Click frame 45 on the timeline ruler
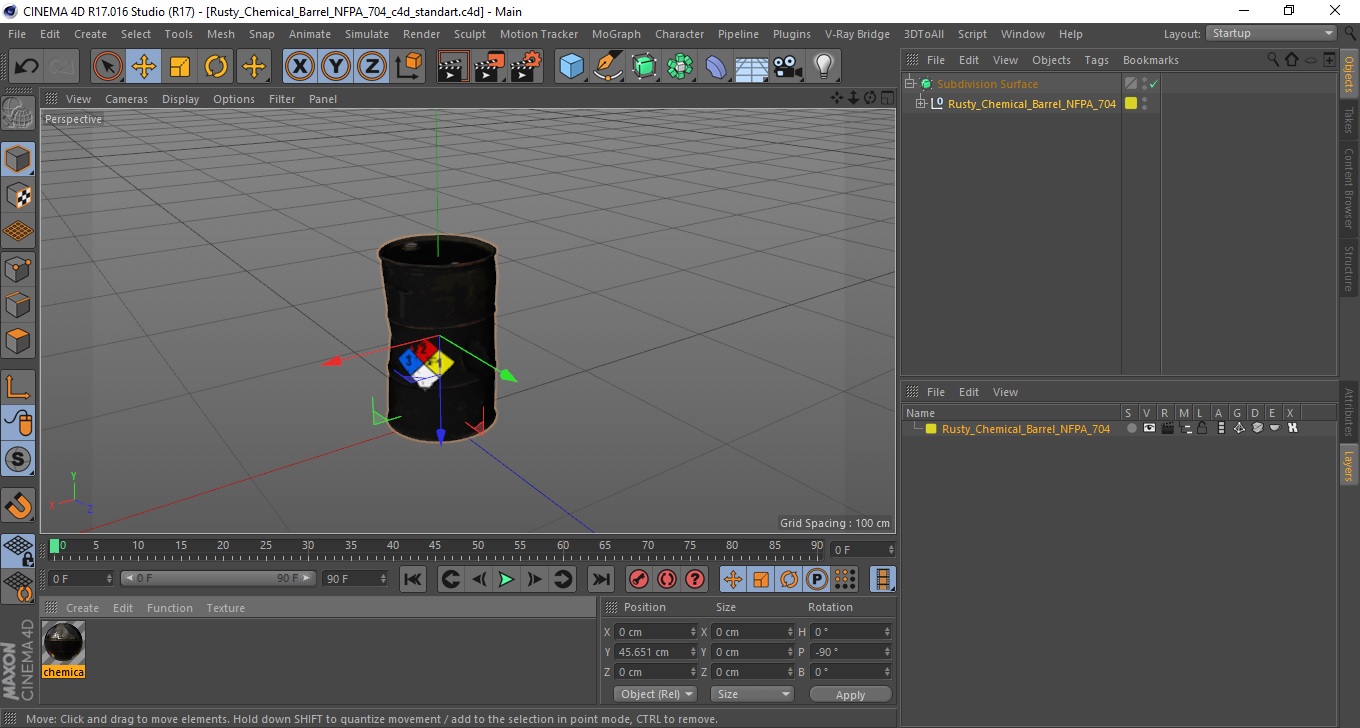Image resolution: width=1360 pixels, height=728 pixels. pyautogui.click(x=436, y=546)
